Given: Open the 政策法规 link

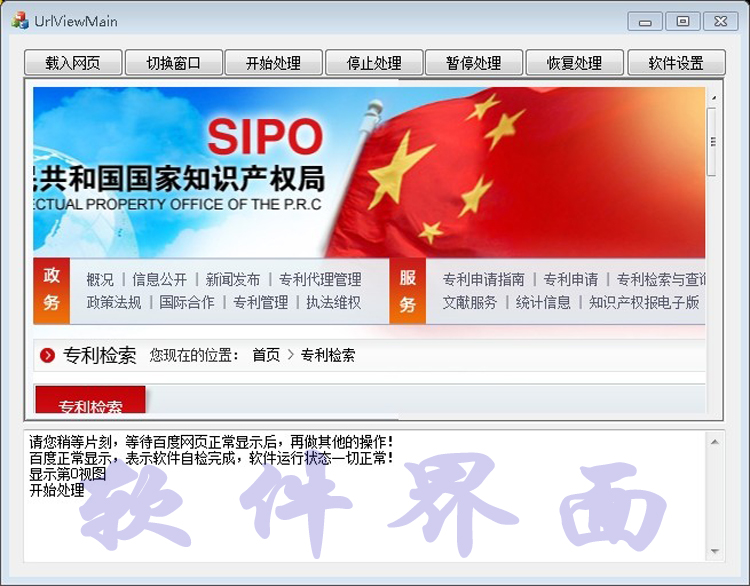Looking at the screenshot, I should pyautogui.click(x=114, y=302).
